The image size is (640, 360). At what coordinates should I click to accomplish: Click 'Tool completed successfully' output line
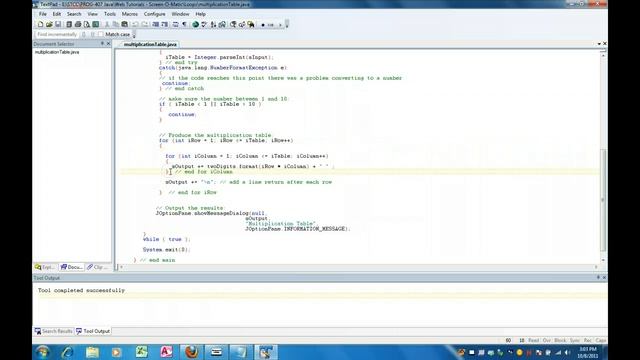[x=81, y=291]
